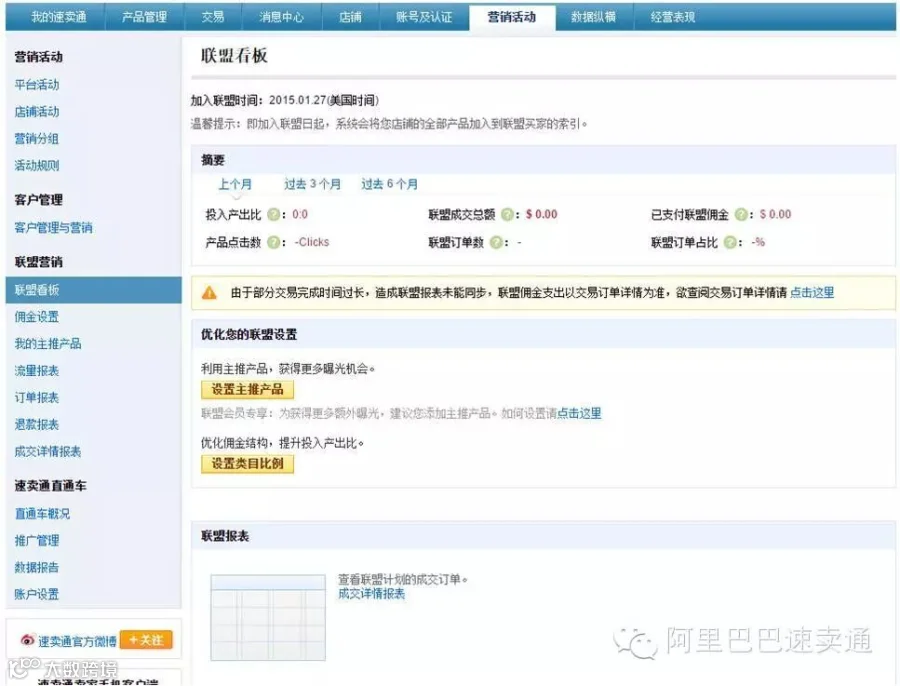Click the 设置主推产品 button

[247, 390]
